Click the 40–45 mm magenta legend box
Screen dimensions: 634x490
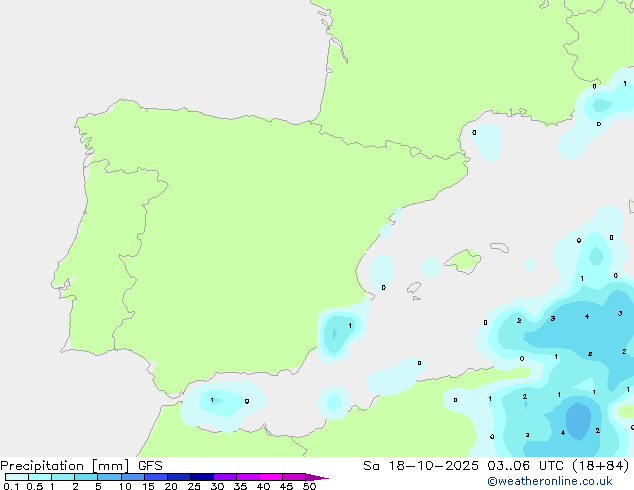(271, 477)
